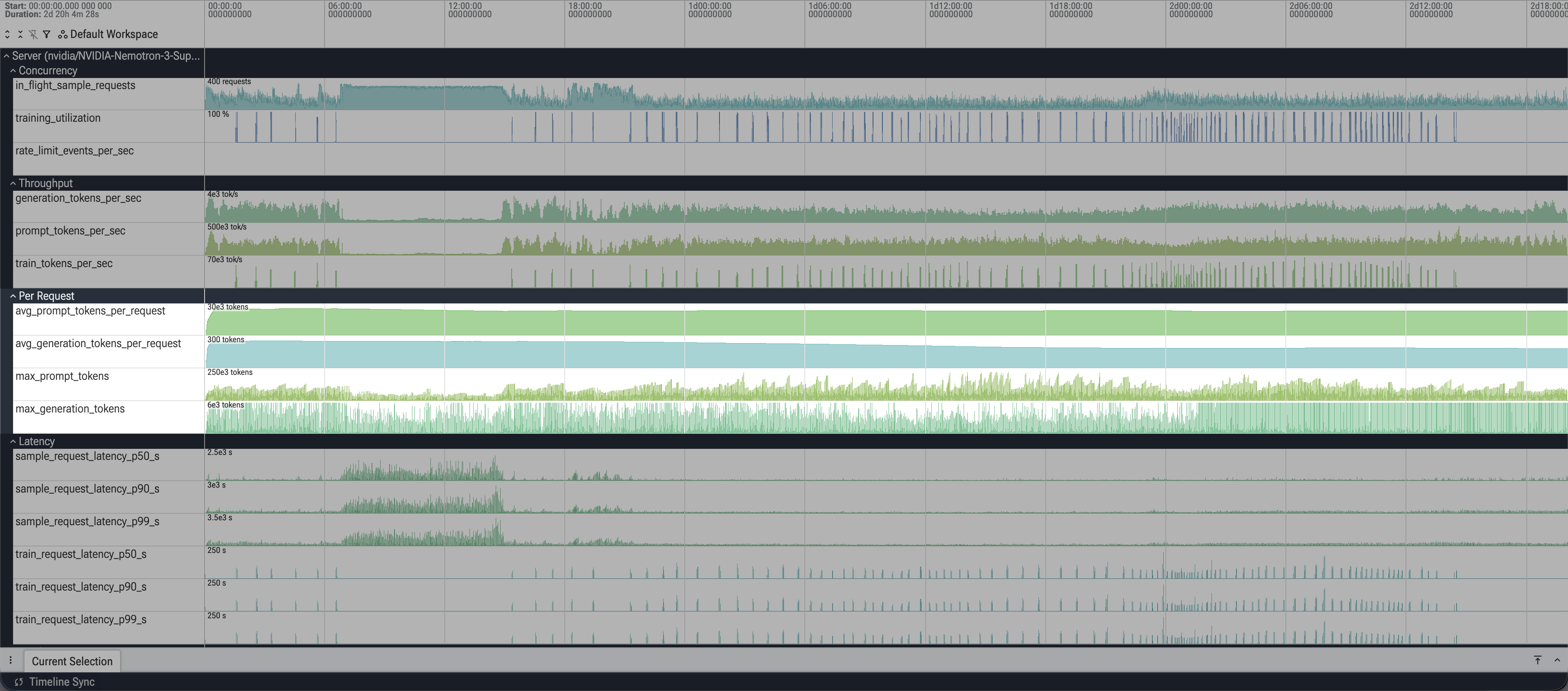Click the Start 00:00:00.000 timestamp text
Screen dimensions: 1568x691
(x=58, y=6)
